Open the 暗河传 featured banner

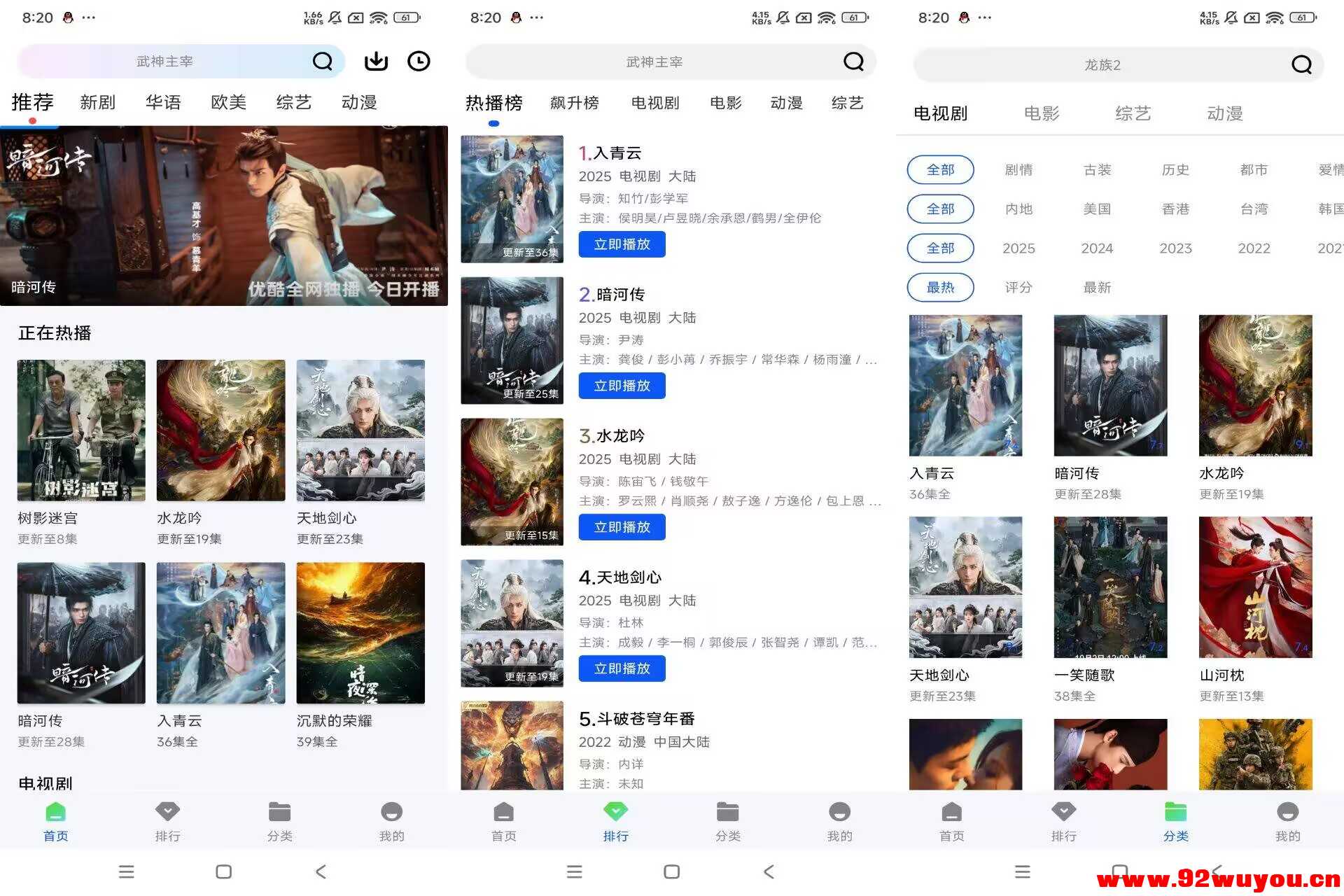tap(224, 215)
